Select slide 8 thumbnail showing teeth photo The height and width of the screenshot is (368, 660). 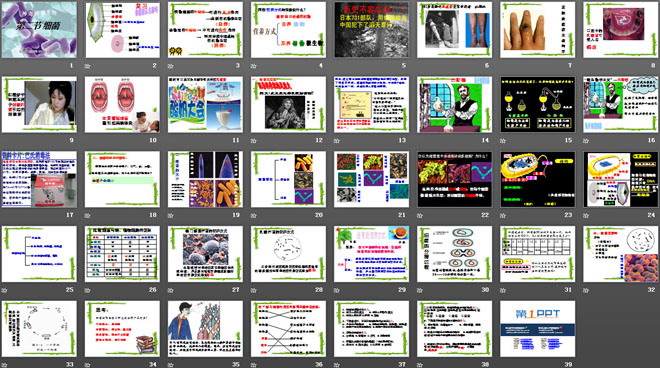[x=620, y=29]
